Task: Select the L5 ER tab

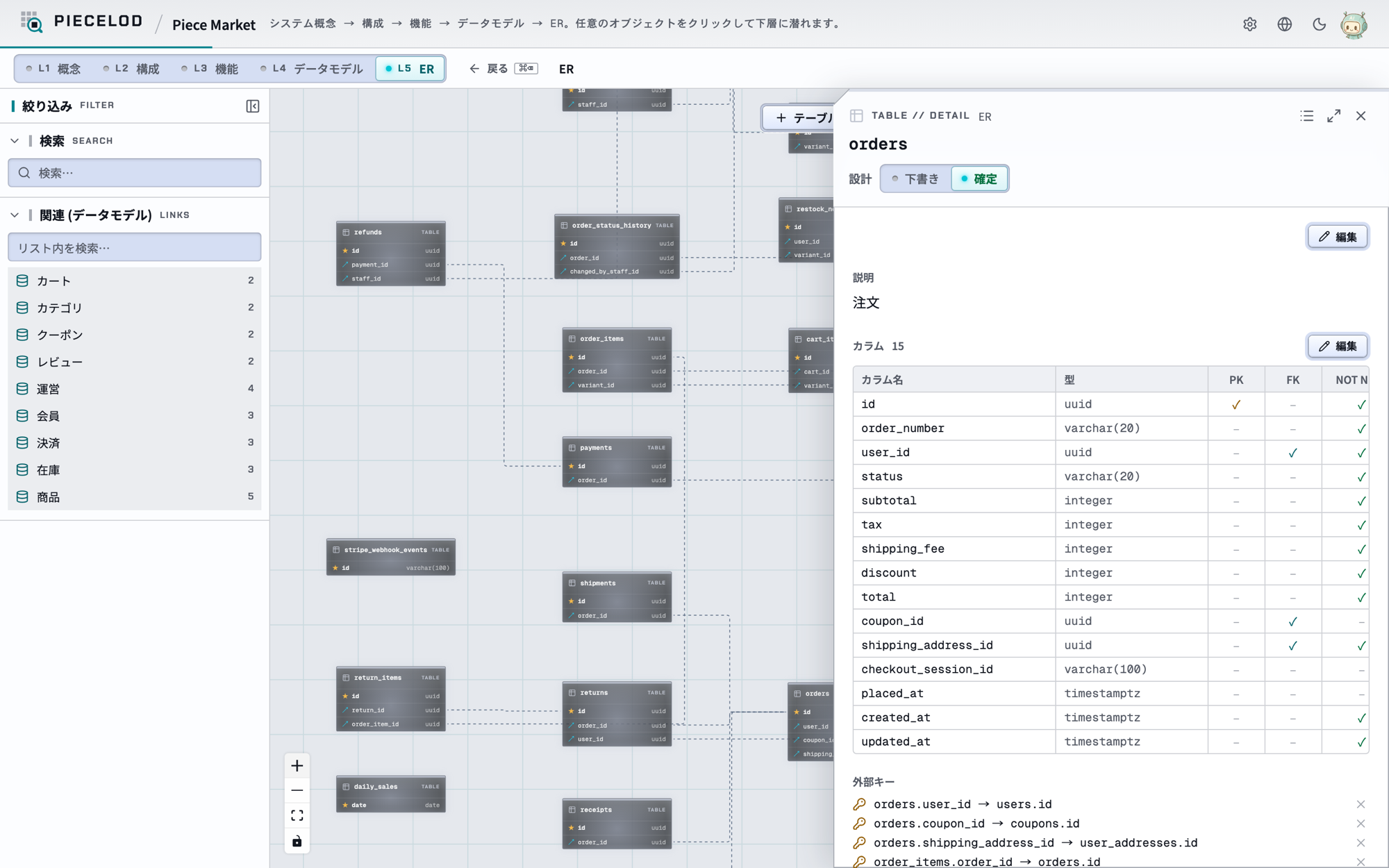Action: [x=410, y=69]
